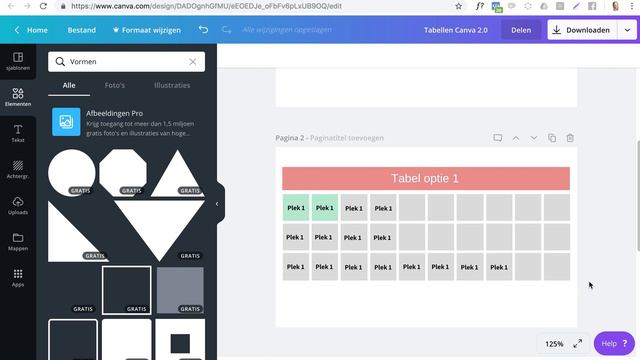The width and height of the screenshot is (640, 360).
Task: Redo the last undone change
Action: tap(226, 30)
